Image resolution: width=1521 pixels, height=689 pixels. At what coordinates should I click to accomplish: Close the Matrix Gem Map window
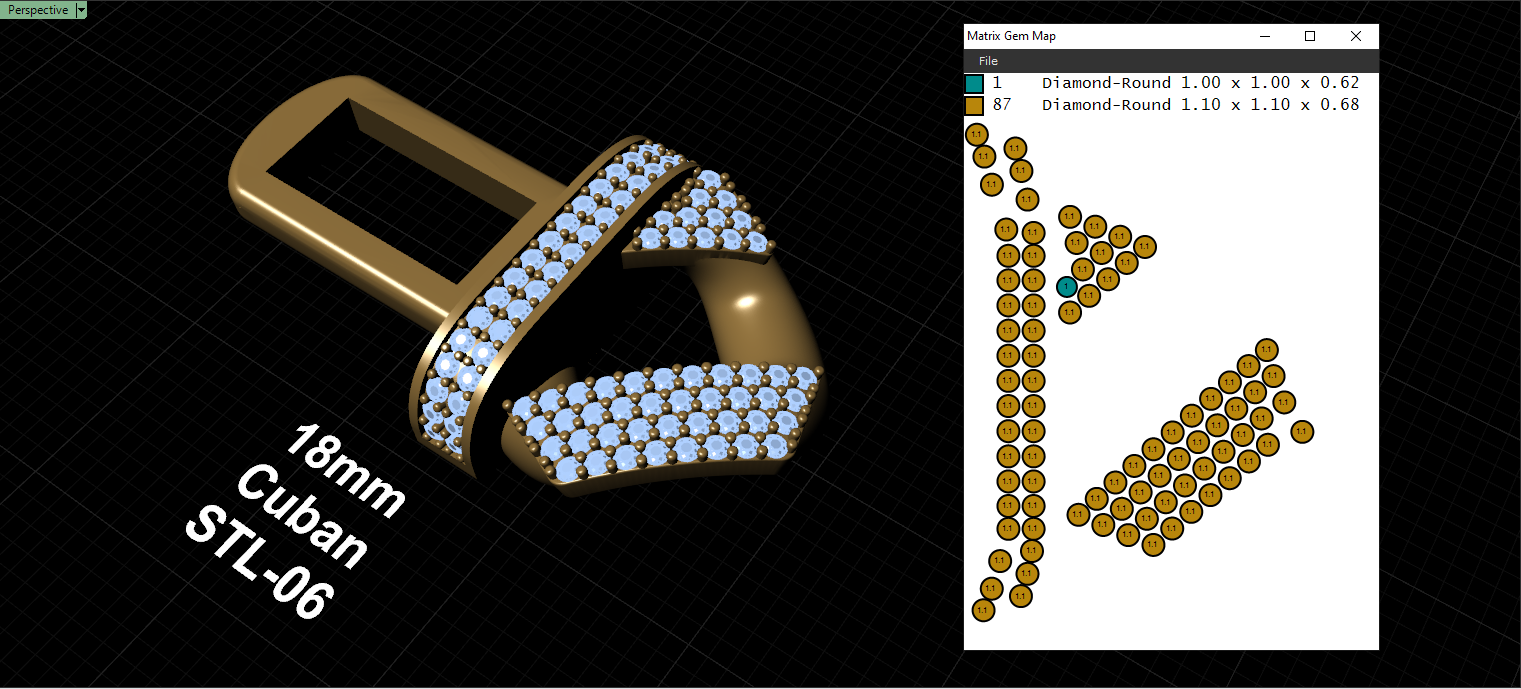point(1356,36)
